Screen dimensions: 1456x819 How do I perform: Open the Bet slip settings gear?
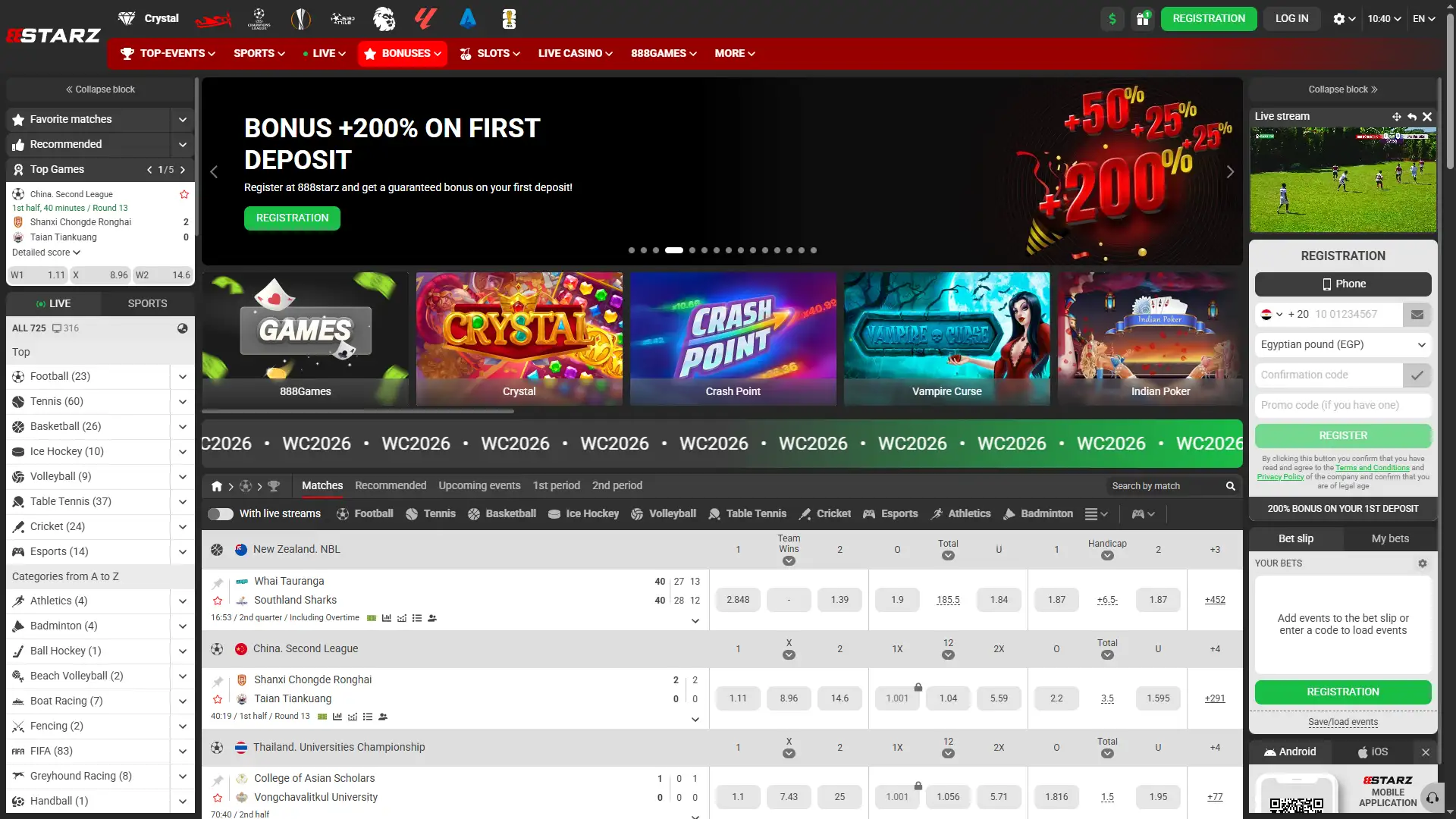point(1423,563)
